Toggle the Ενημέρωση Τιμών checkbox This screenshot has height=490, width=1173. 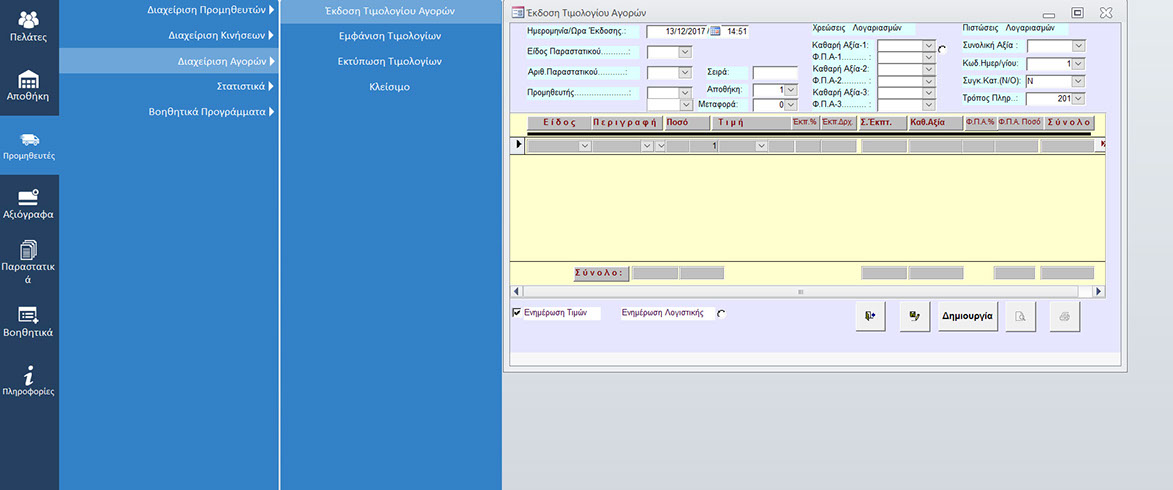click(517, 313)
